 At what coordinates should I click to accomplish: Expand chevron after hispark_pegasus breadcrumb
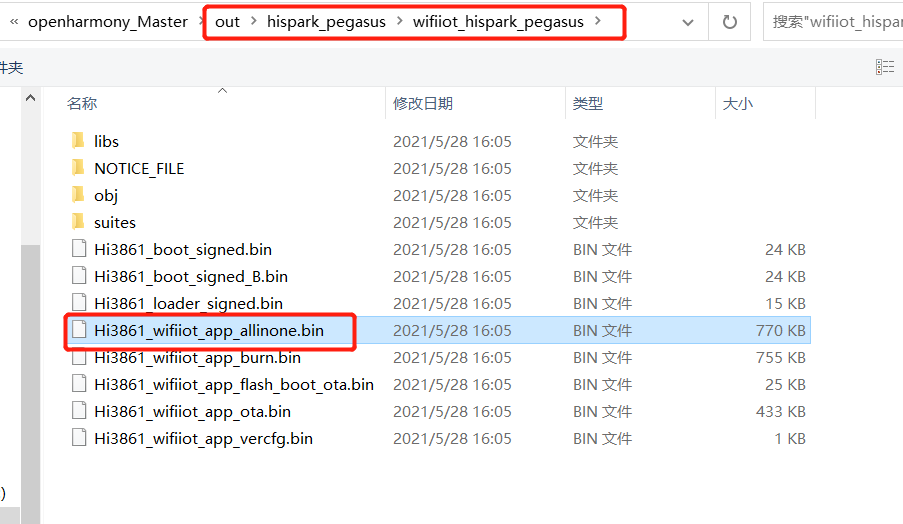(400, 21)
